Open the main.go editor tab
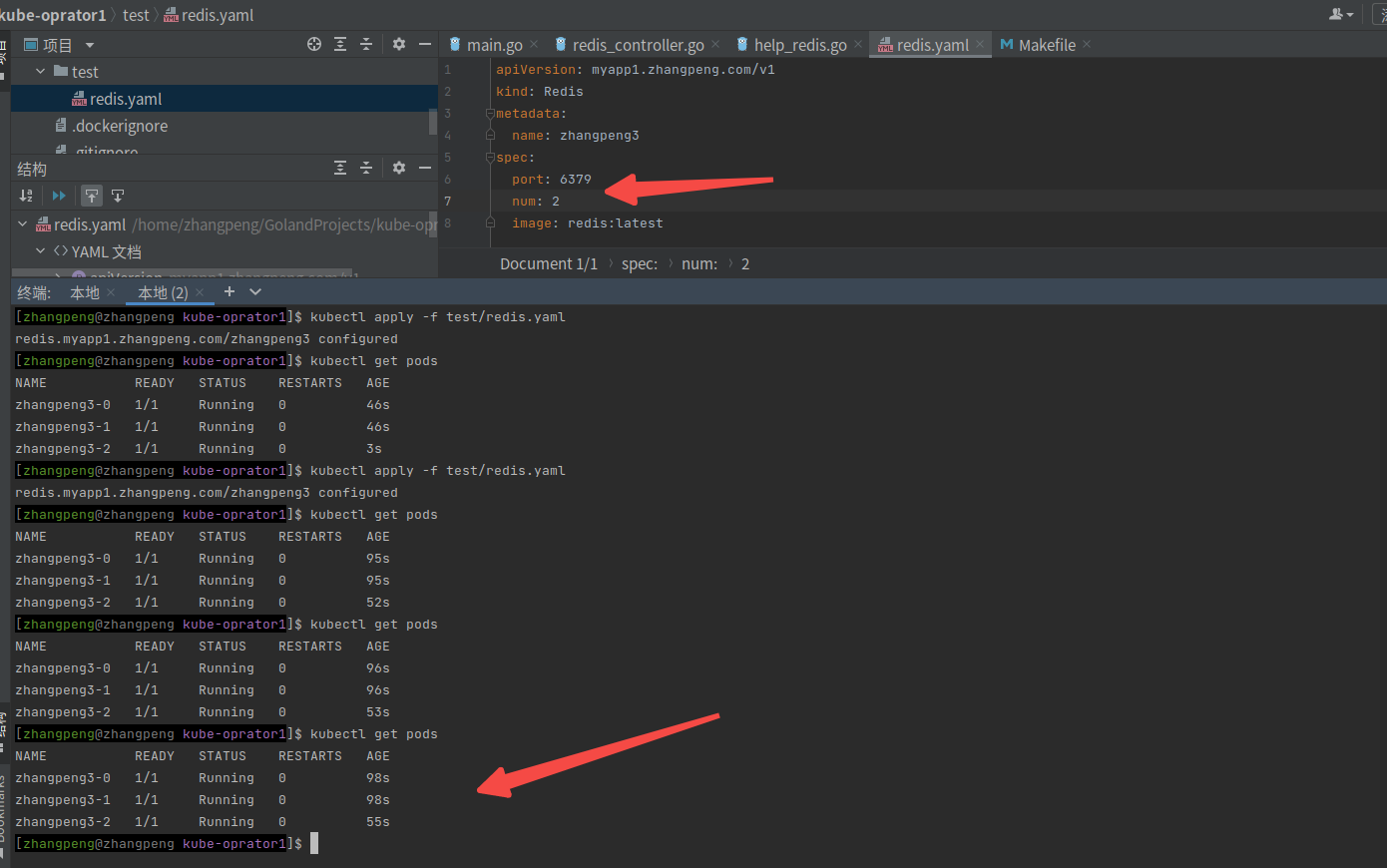Viewport: 1387px width, 868px height. [494, 45]
